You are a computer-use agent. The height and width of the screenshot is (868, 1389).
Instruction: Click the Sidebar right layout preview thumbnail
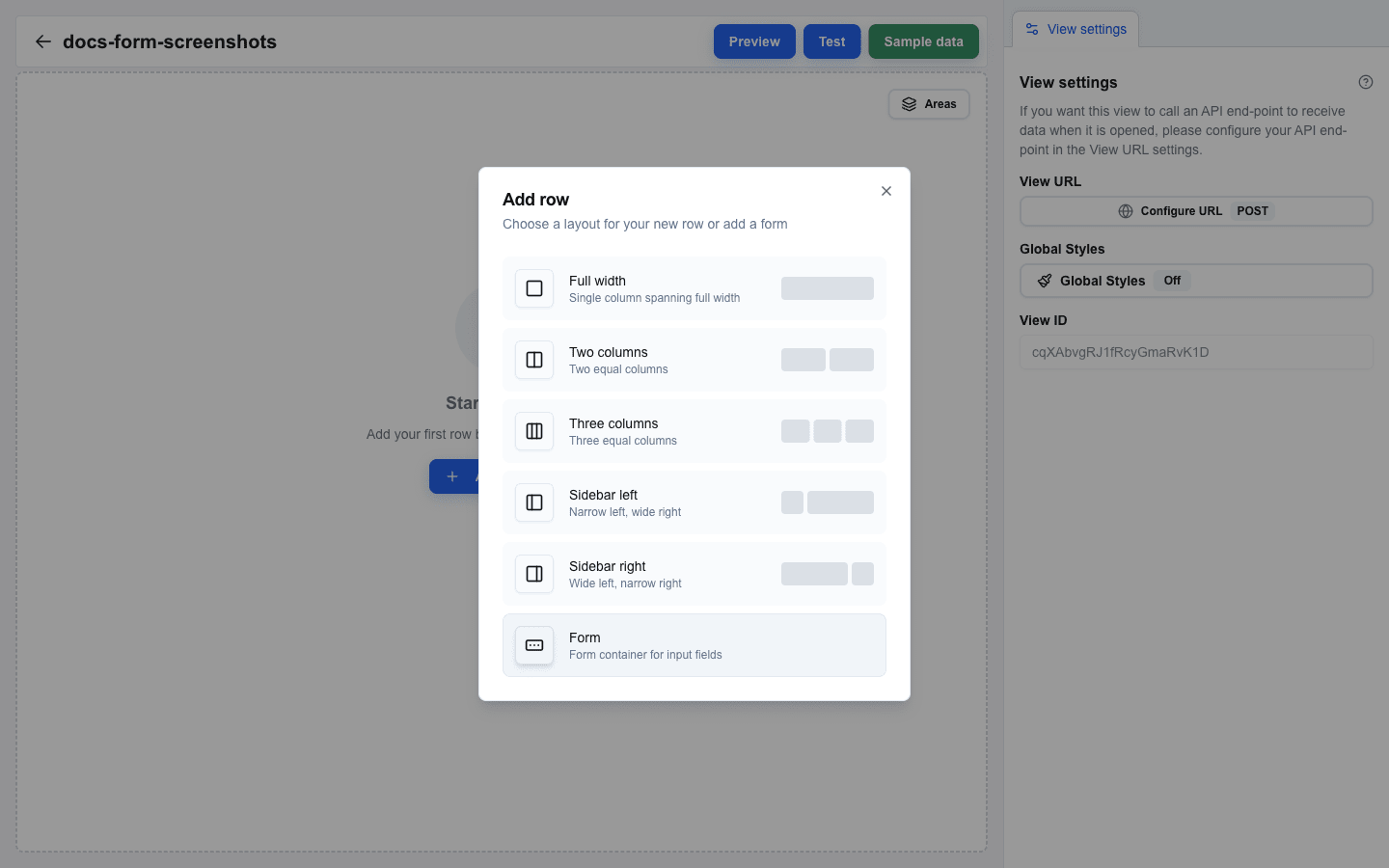[x=828, y=574]
